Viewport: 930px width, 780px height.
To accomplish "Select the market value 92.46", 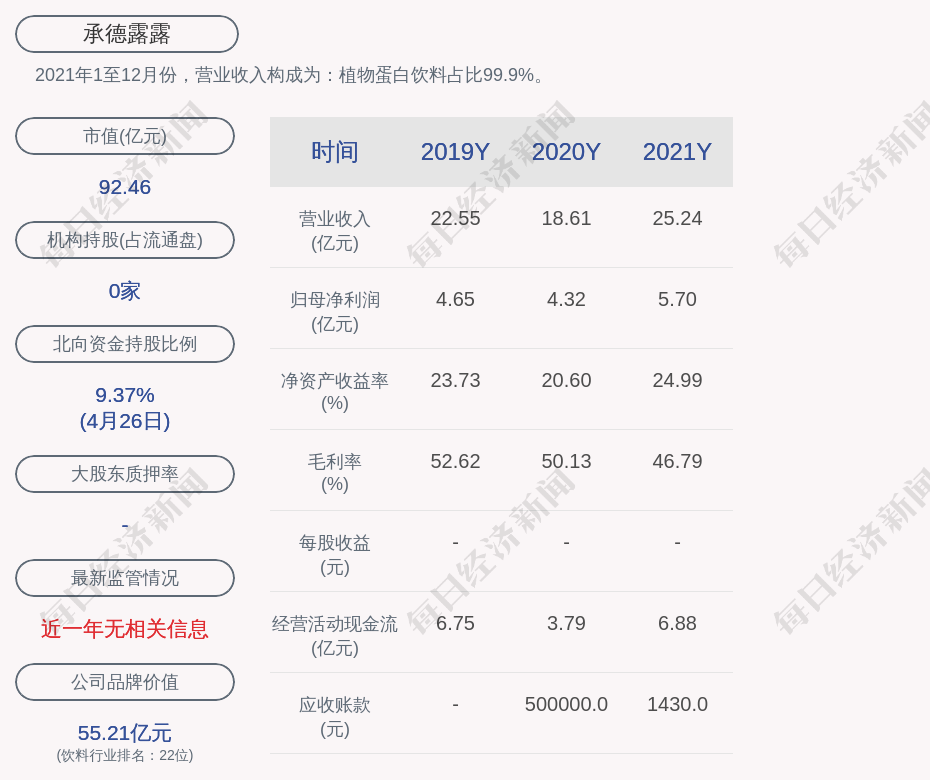I will [x=125, y=187].
